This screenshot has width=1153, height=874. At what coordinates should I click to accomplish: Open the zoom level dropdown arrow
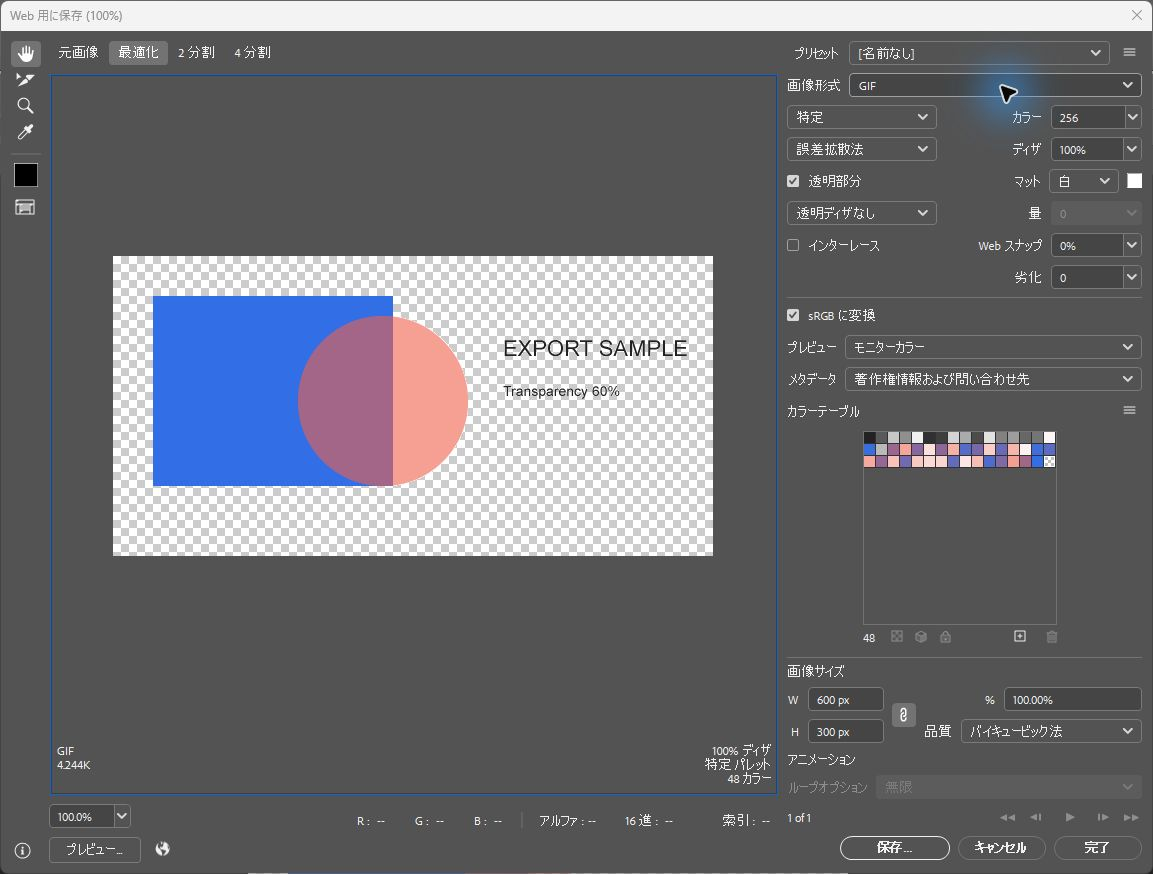[122, 817]
